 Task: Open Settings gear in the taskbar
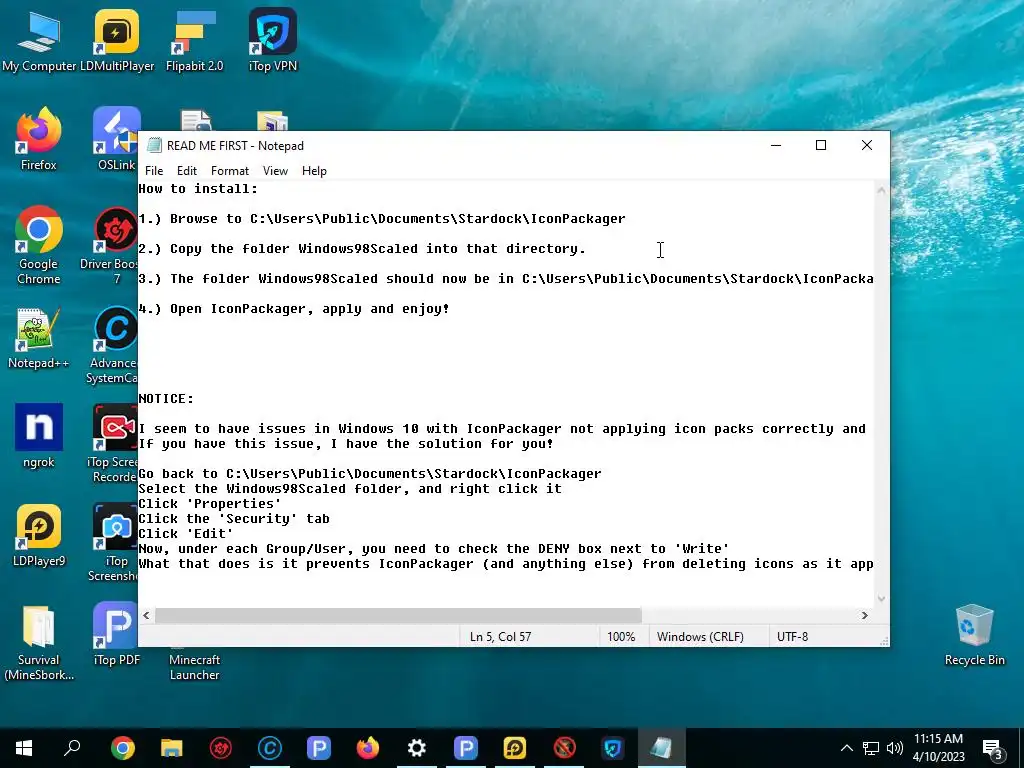pos(417,748)
